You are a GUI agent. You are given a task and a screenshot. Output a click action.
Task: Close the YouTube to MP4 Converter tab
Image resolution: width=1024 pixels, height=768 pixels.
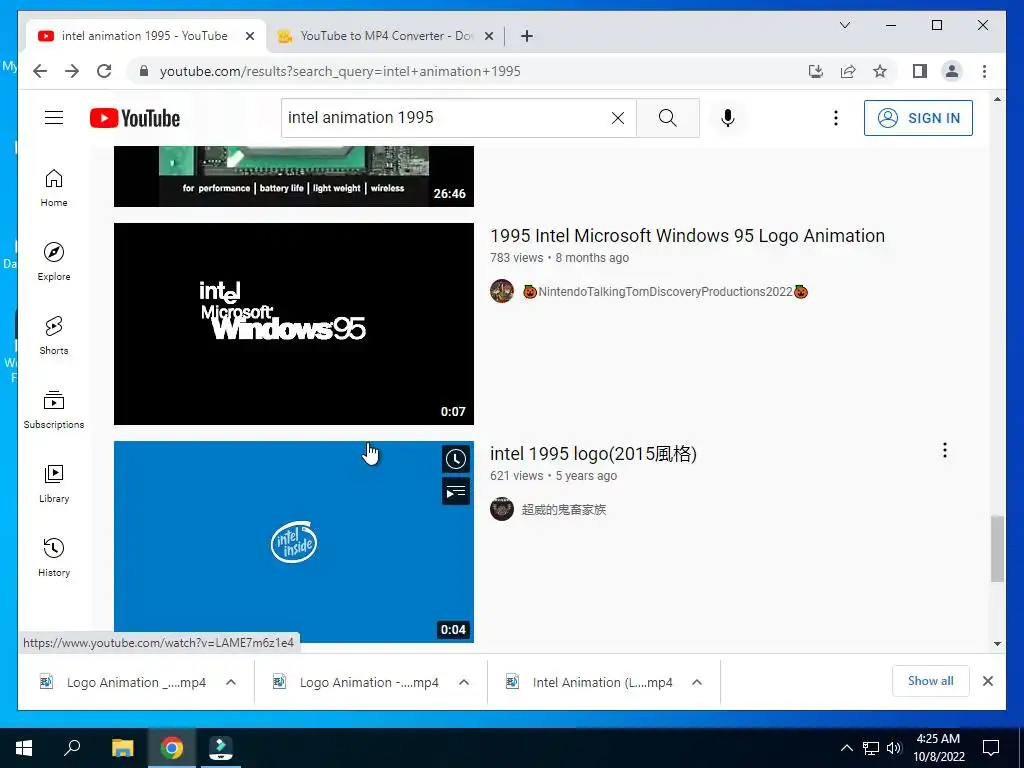point(488,36)
